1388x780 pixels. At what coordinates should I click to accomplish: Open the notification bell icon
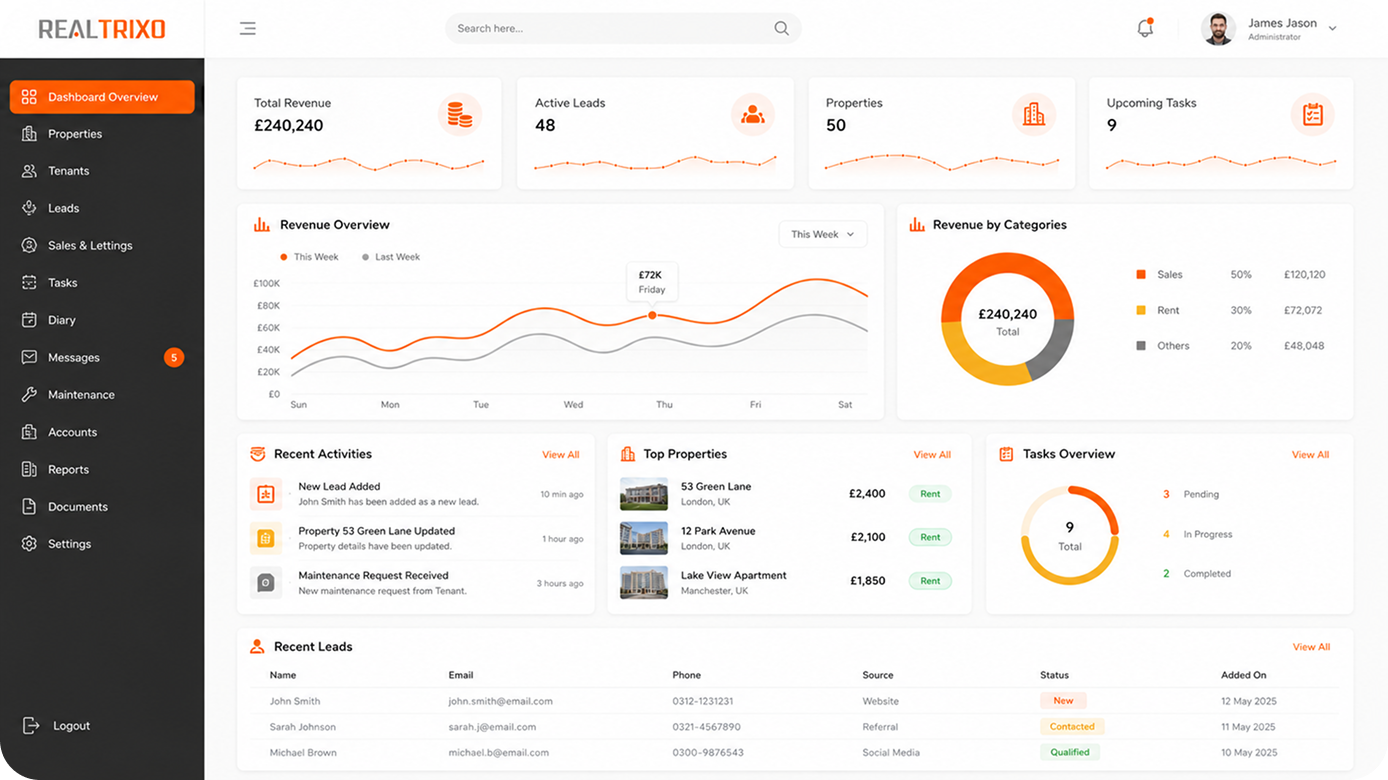click(1145, 28)
